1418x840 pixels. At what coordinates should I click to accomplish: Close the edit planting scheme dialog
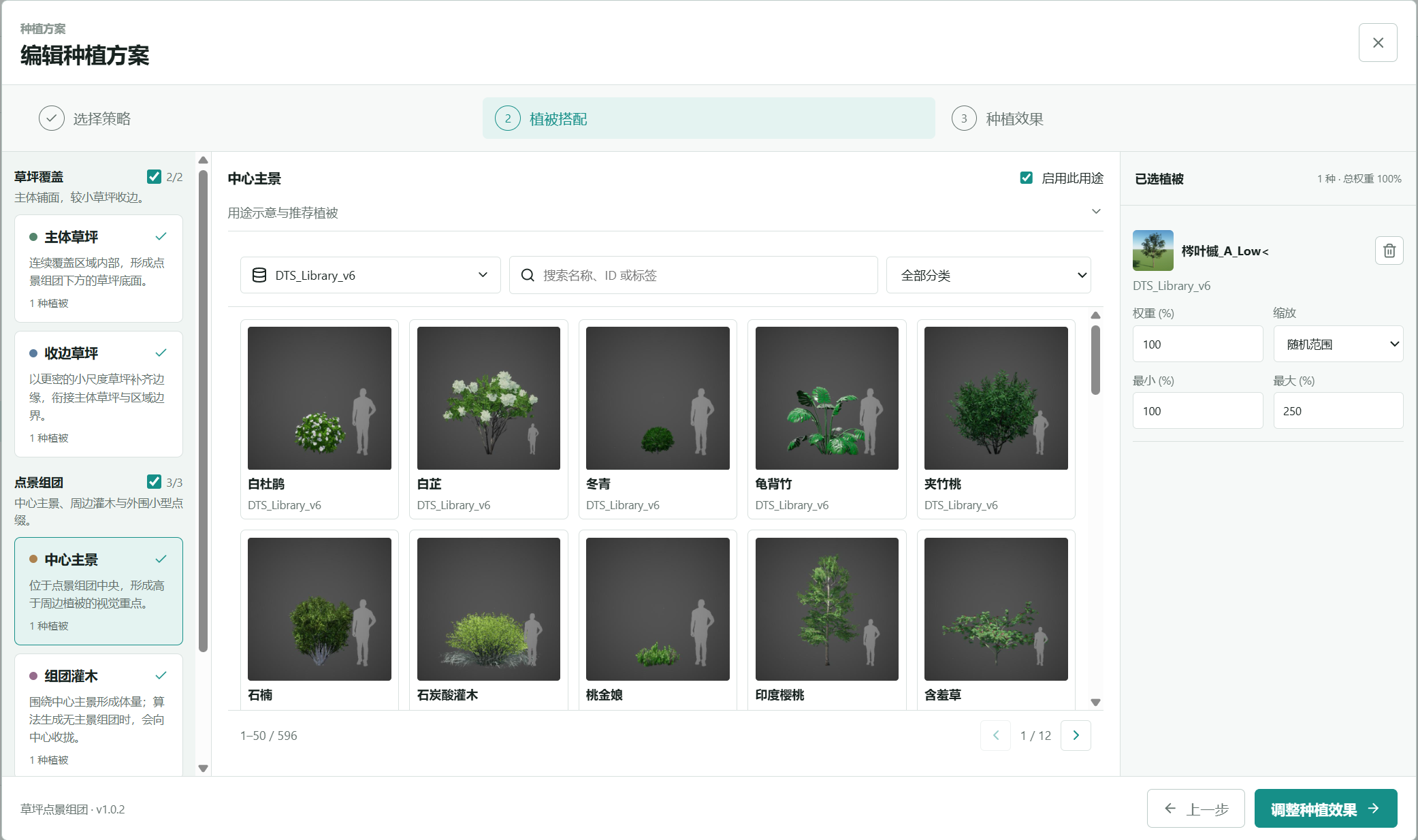[x=1378, y=43]
